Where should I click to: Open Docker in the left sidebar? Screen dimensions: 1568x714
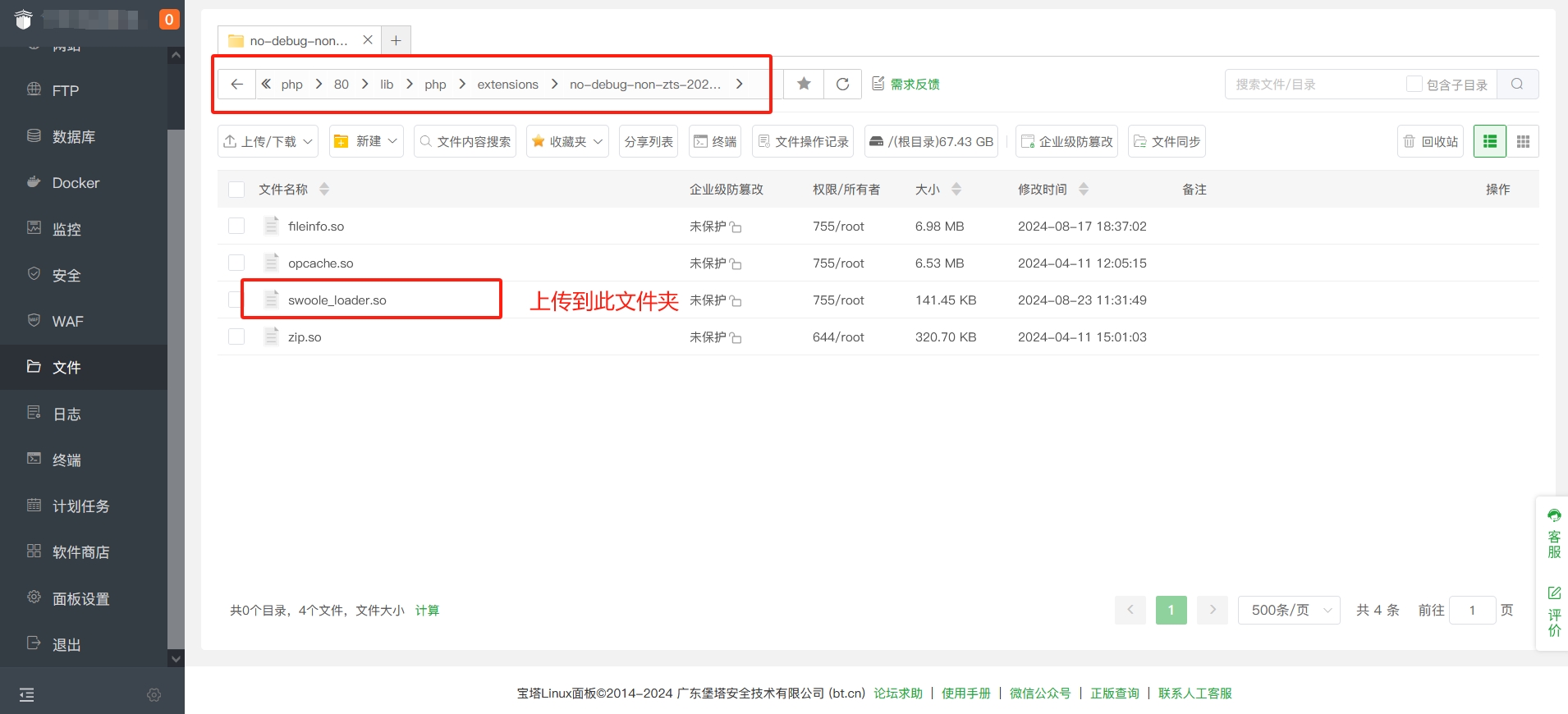76,183
